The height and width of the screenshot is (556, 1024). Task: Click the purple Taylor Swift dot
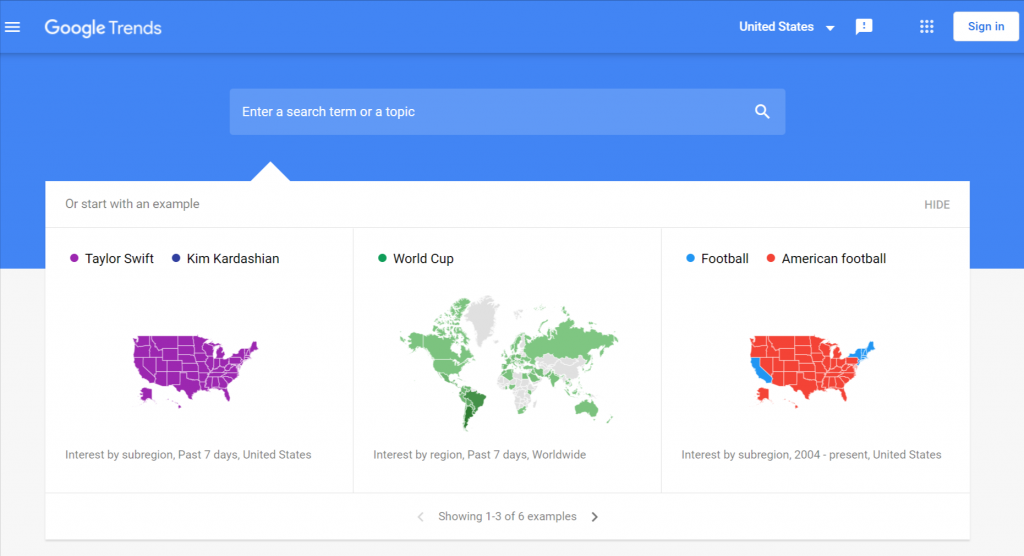point(74,258)
